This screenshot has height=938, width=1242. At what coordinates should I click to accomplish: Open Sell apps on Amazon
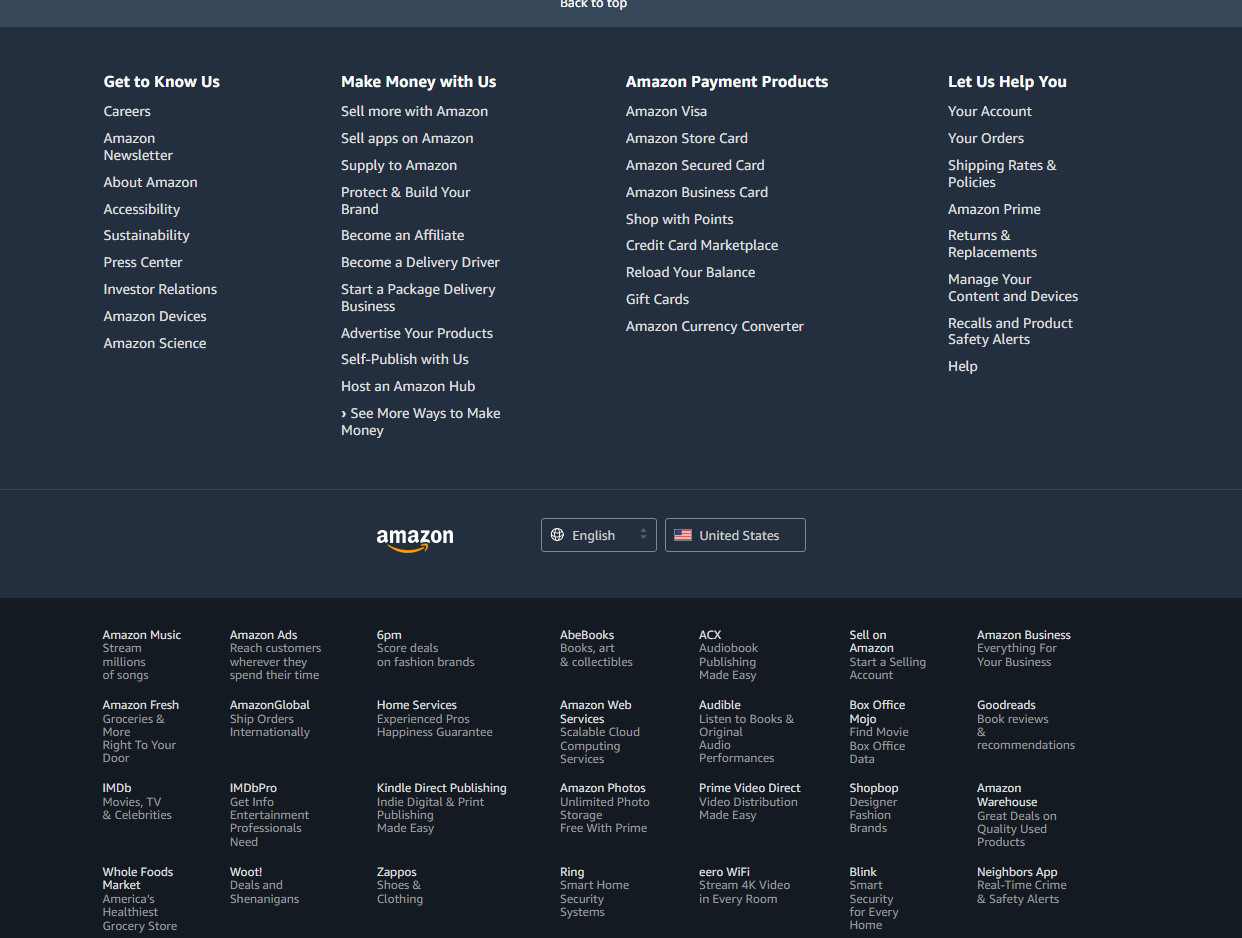(x=407, y=138)
